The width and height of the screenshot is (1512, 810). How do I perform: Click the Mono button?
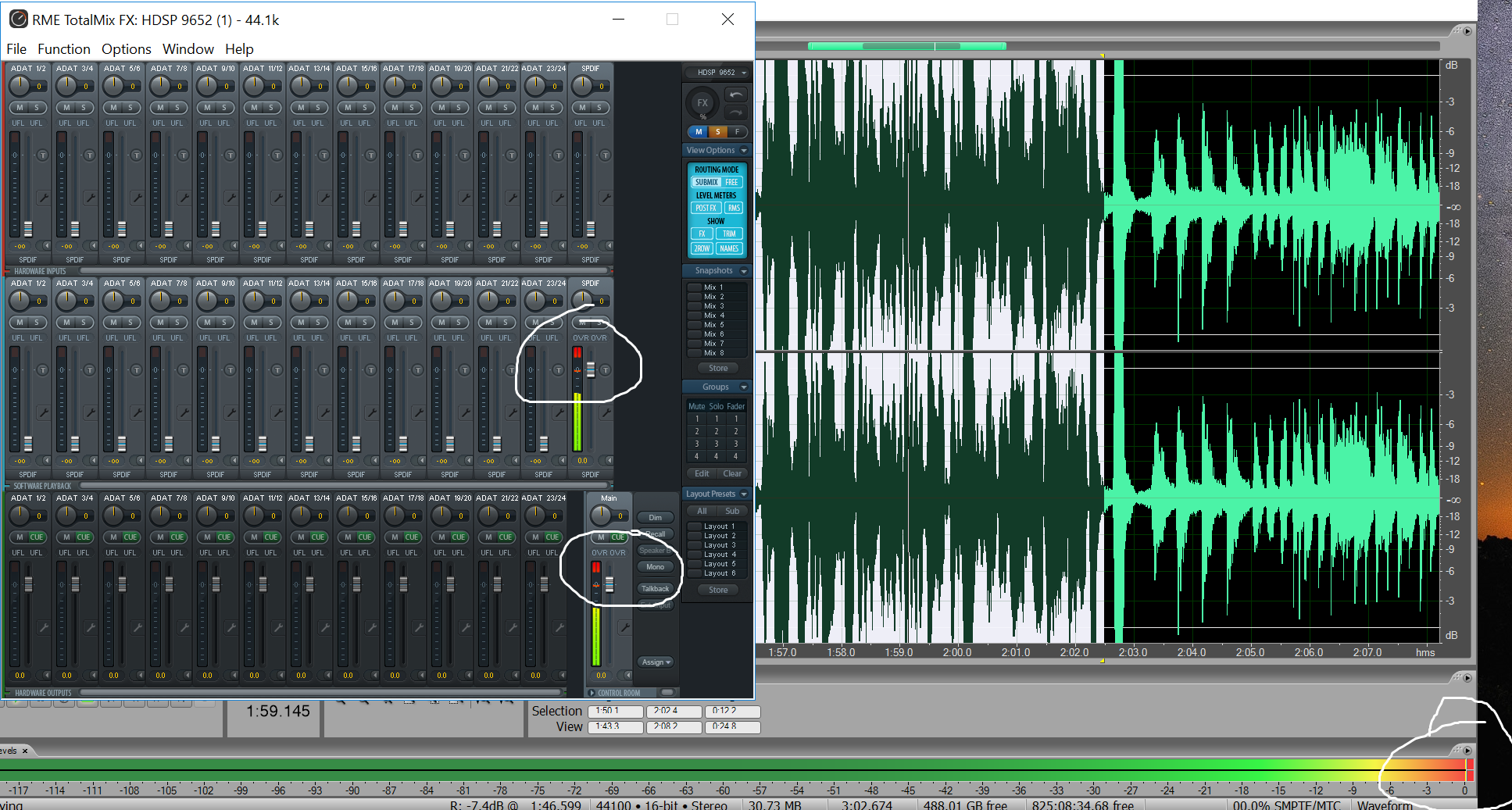click(655, 567)
